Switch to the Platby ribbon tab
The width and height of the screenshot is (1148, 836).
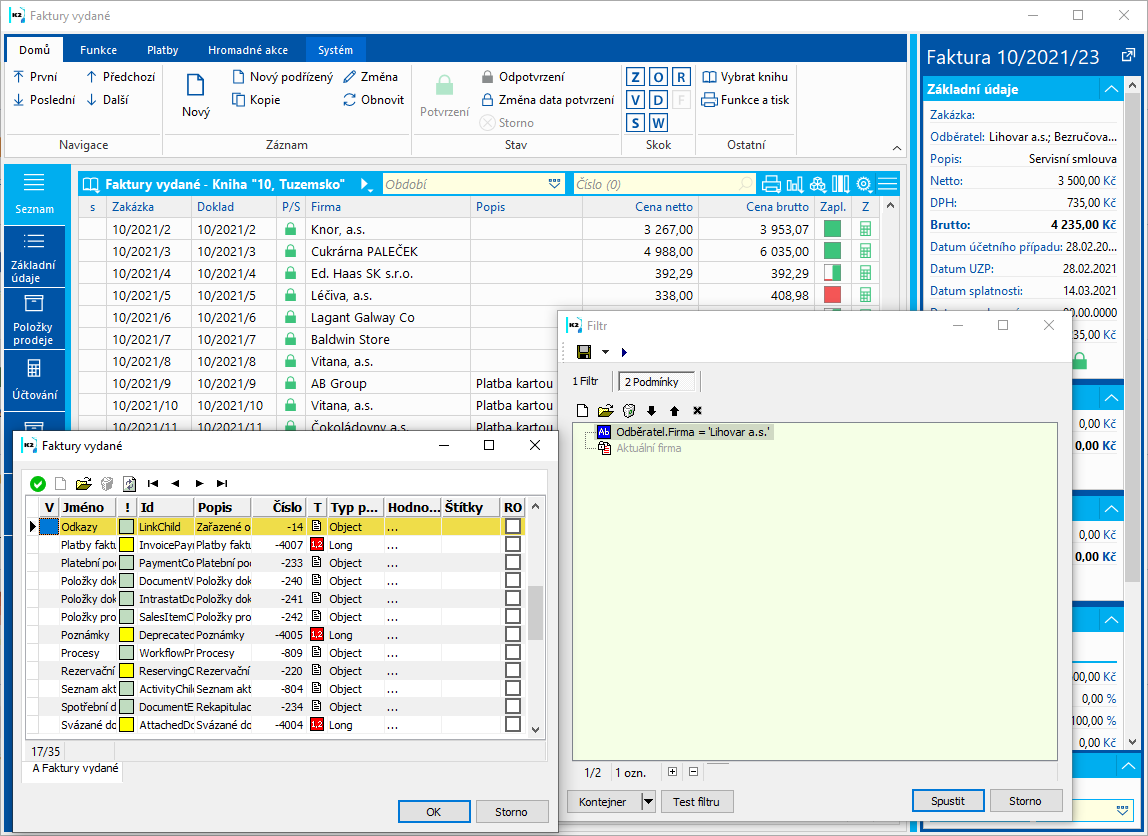(x=163, y=50)
